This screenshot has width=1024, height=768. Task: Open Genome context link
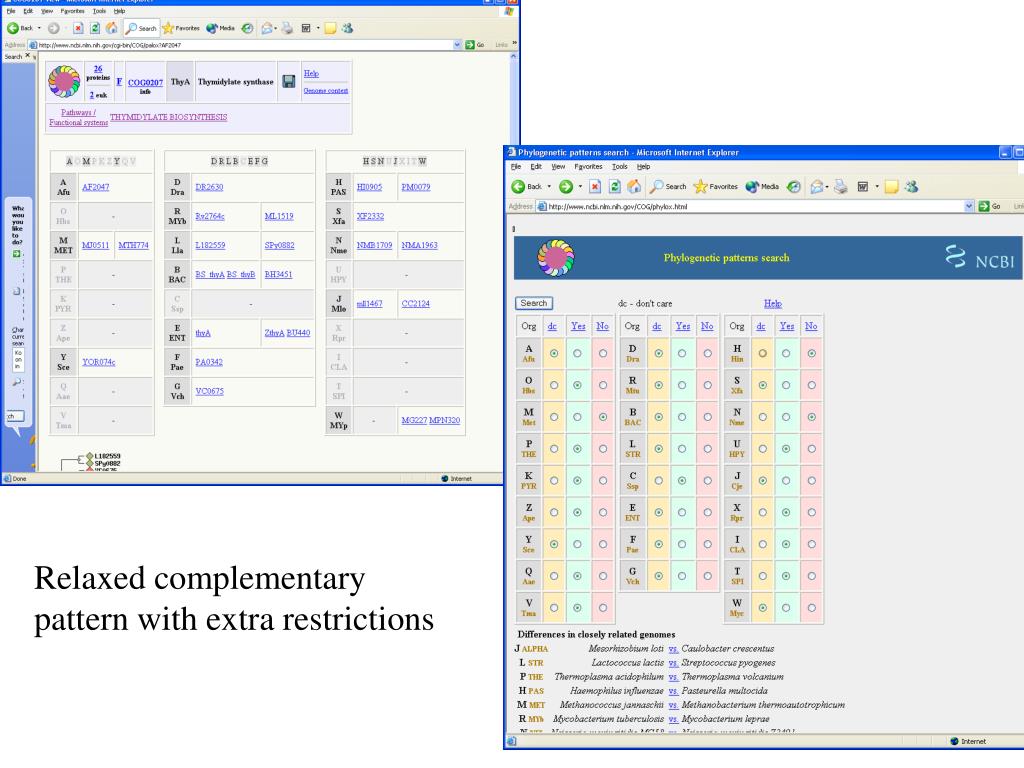(x=325, y=91)
